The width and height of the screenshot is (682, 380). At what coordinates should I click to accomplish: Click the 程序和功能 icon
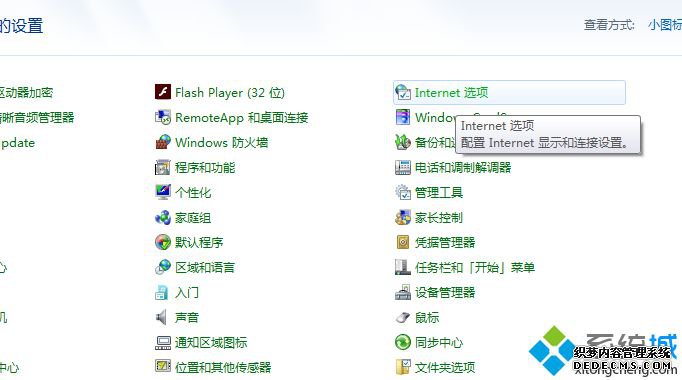click(163, 167)
